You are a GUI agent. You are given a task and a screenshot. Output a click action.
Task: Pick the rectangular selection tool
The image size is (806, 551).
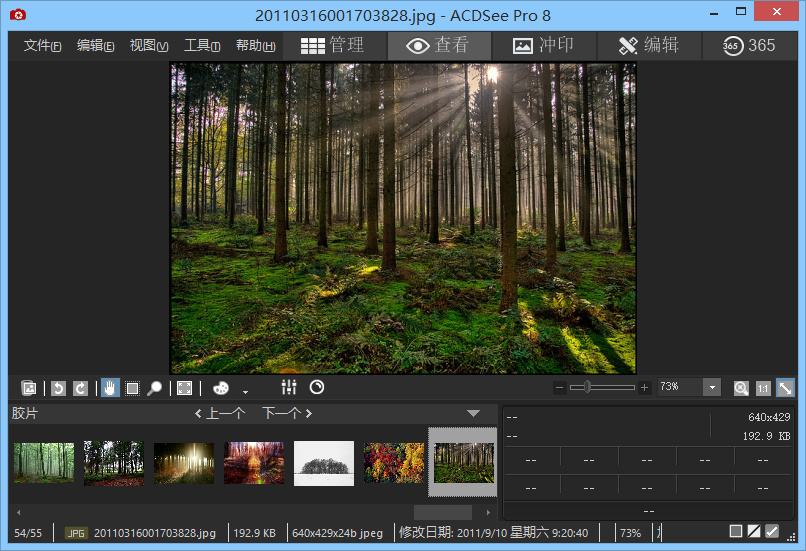coord(132,388)
